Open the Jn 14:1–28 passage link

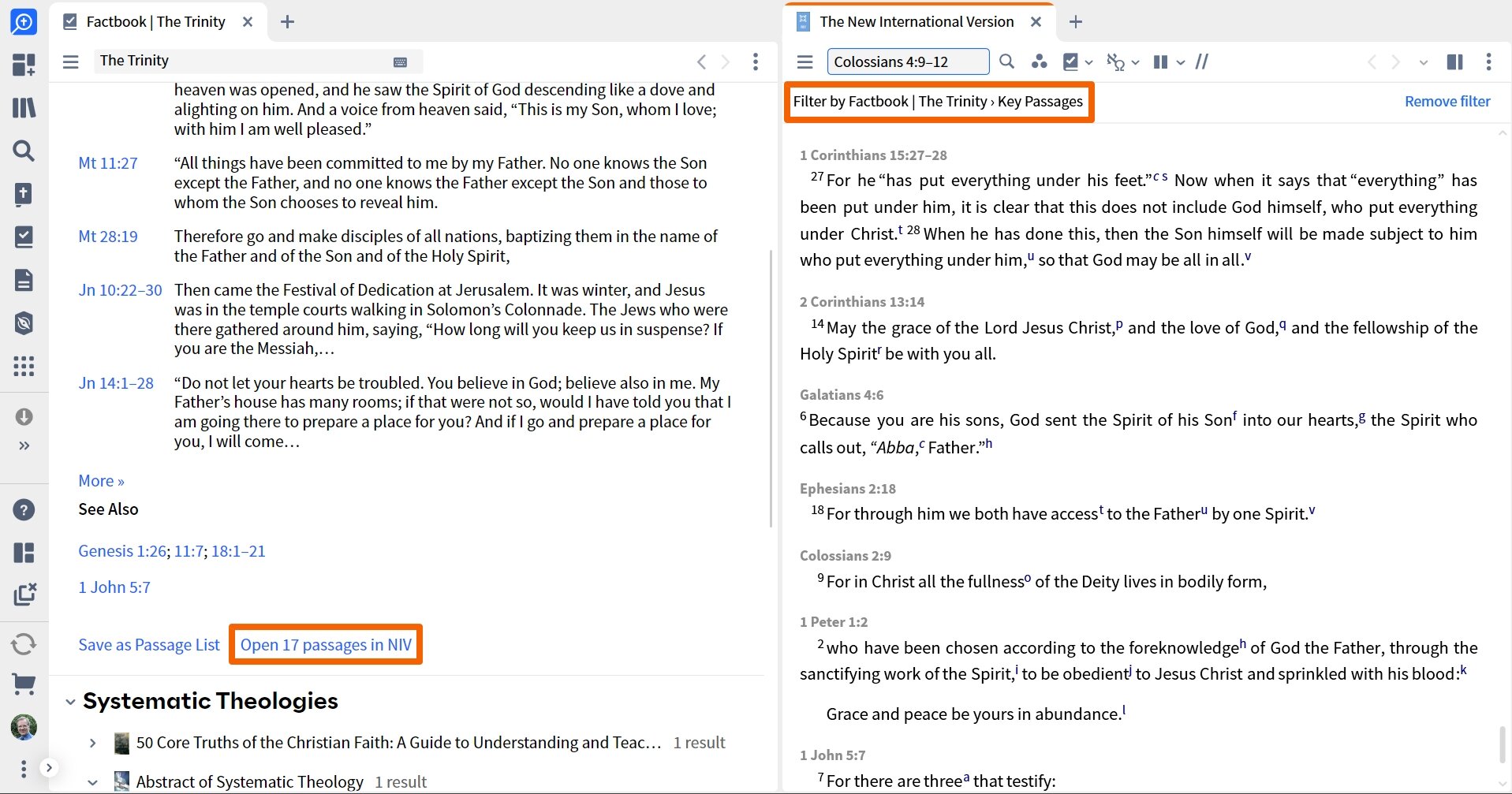116,383
